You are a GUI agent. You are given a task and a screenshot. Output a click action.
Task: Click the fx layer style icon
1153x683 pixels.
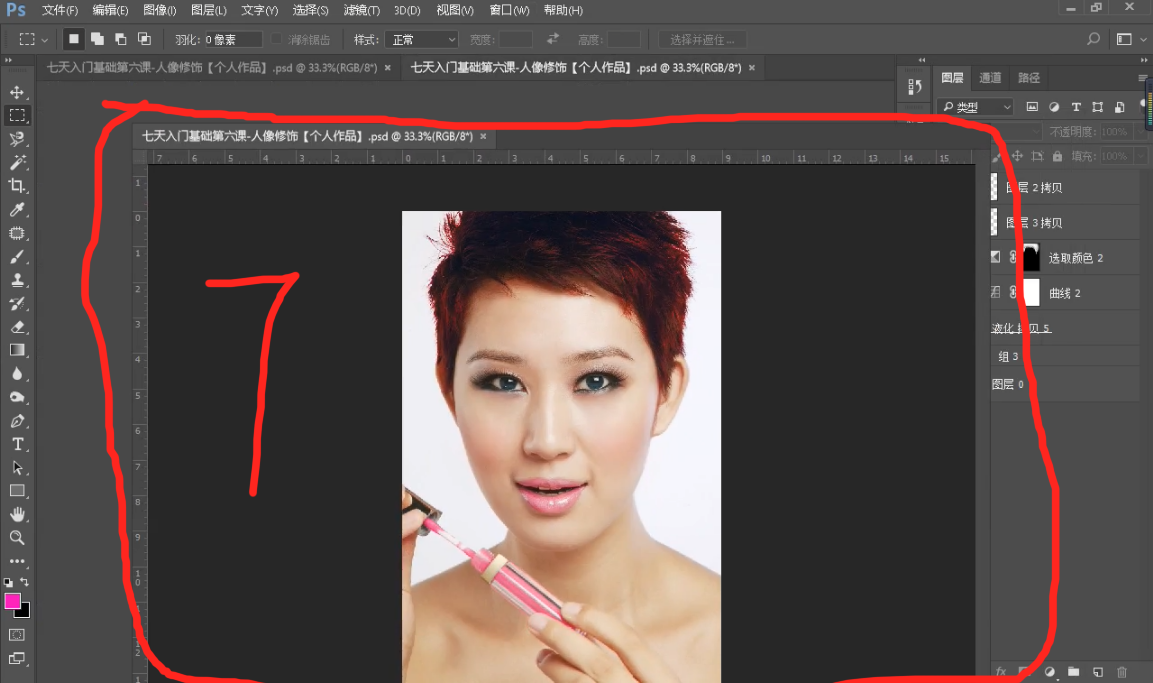[x=1000, y=671]
